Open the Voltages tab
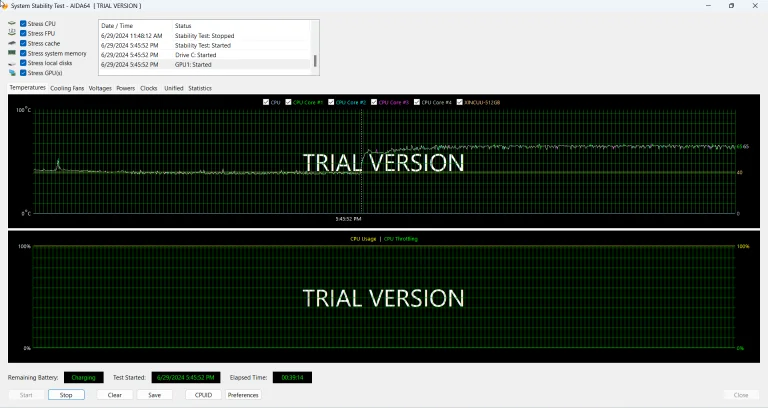 100,88
